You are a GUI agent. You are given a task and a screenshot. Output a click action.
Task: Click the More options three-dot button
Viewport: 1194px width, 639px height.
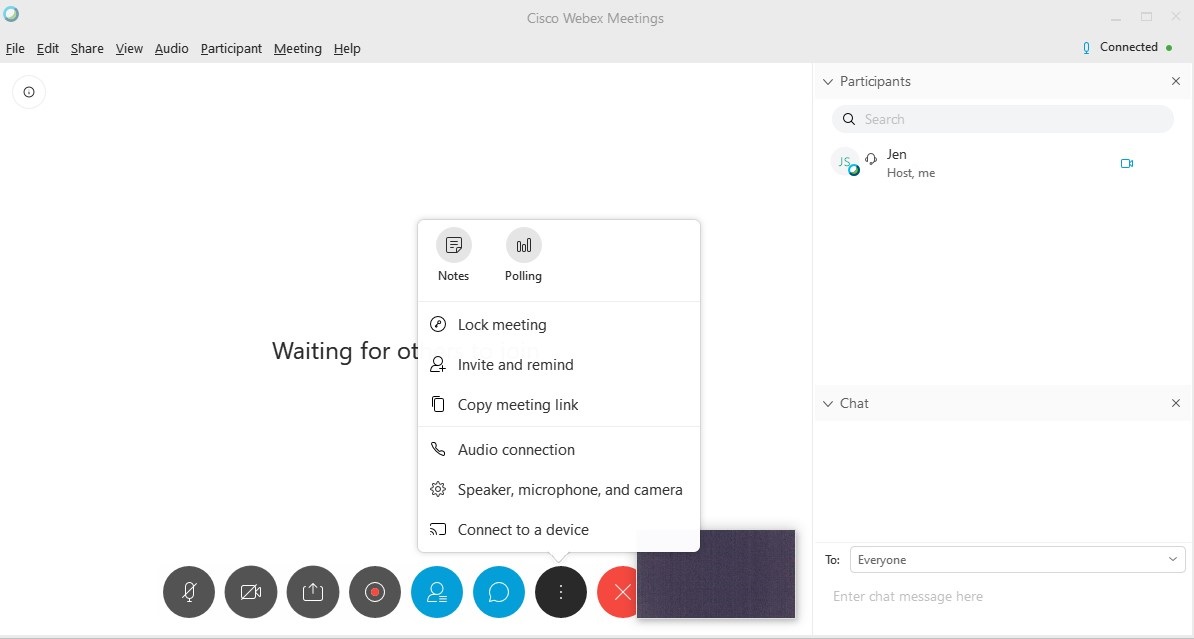pos(561,592)
